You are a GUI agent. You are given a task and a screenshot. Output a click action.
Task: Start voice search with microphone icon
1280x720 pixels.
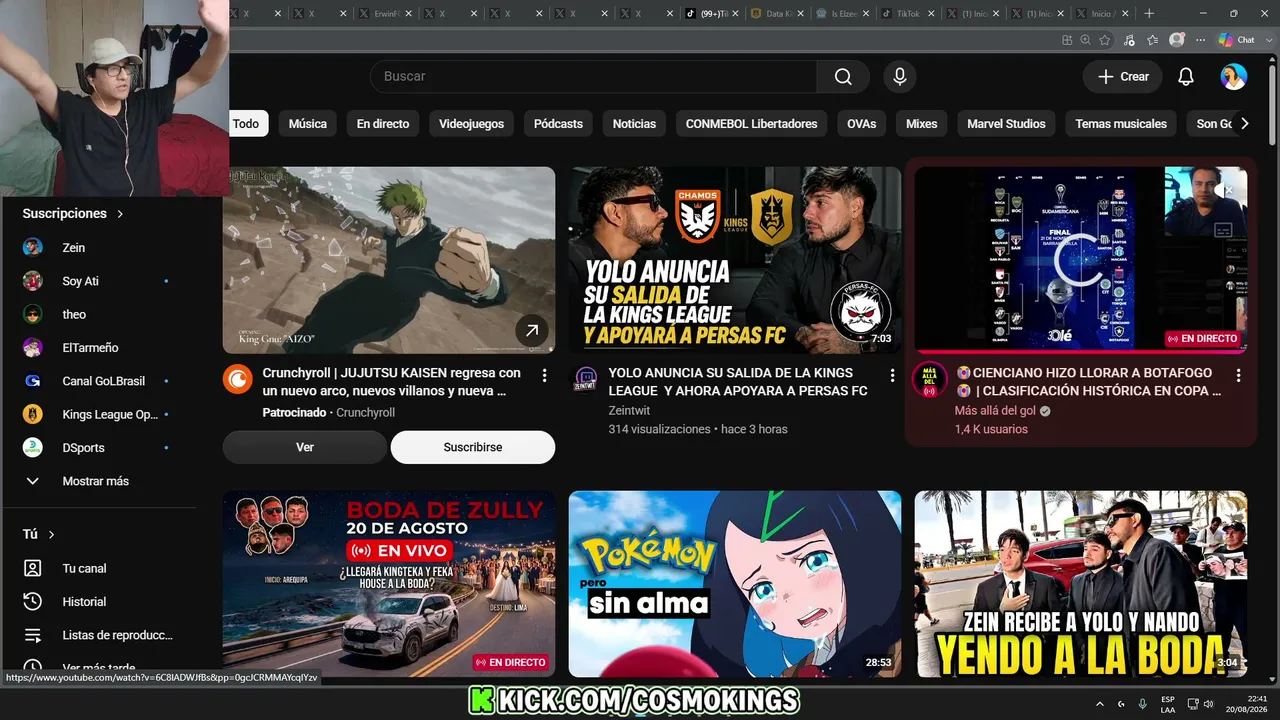[900, 77]
